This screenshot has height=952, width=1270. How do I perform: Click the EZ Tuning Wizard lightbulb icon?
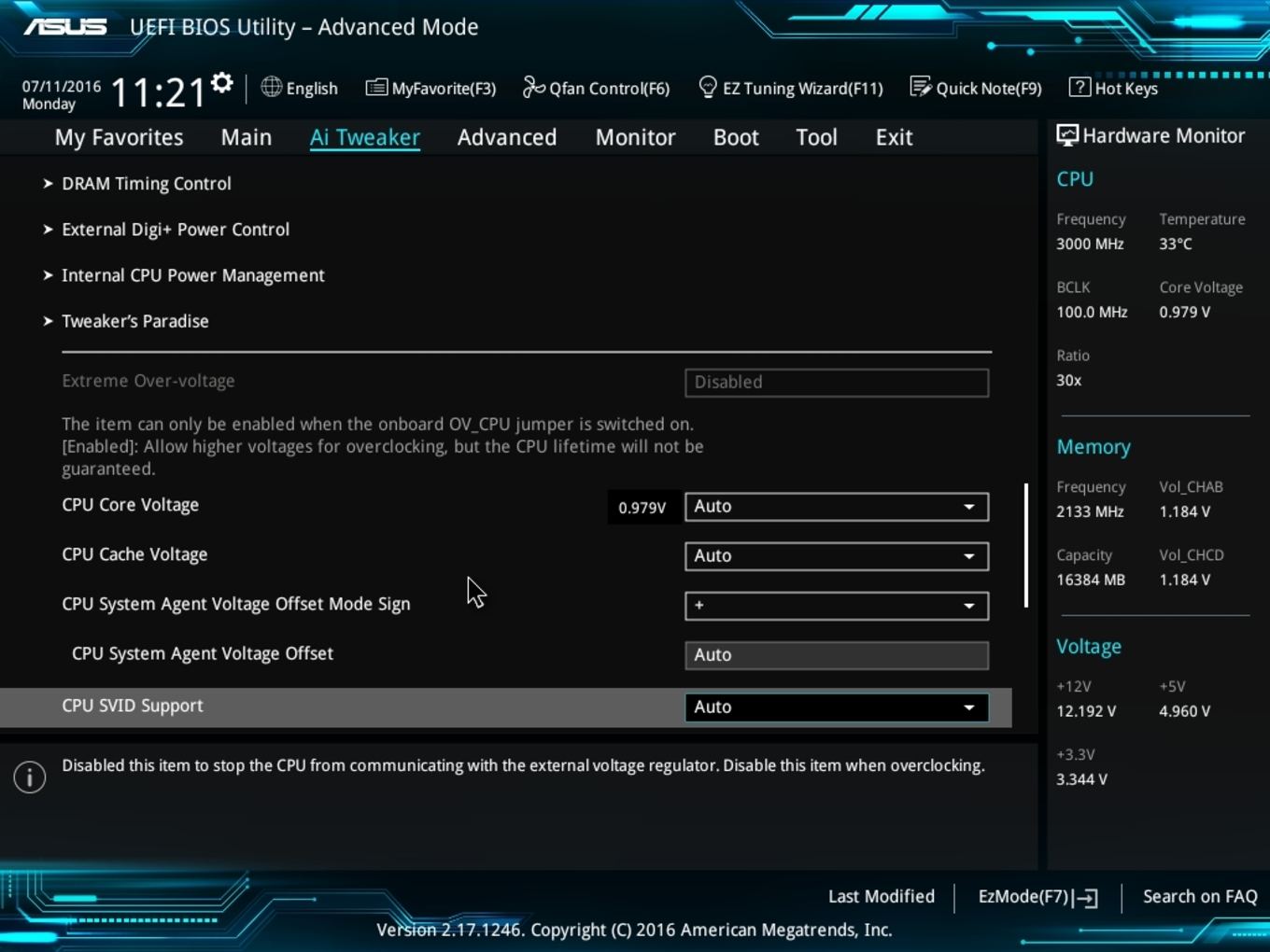tap(708, 87)
